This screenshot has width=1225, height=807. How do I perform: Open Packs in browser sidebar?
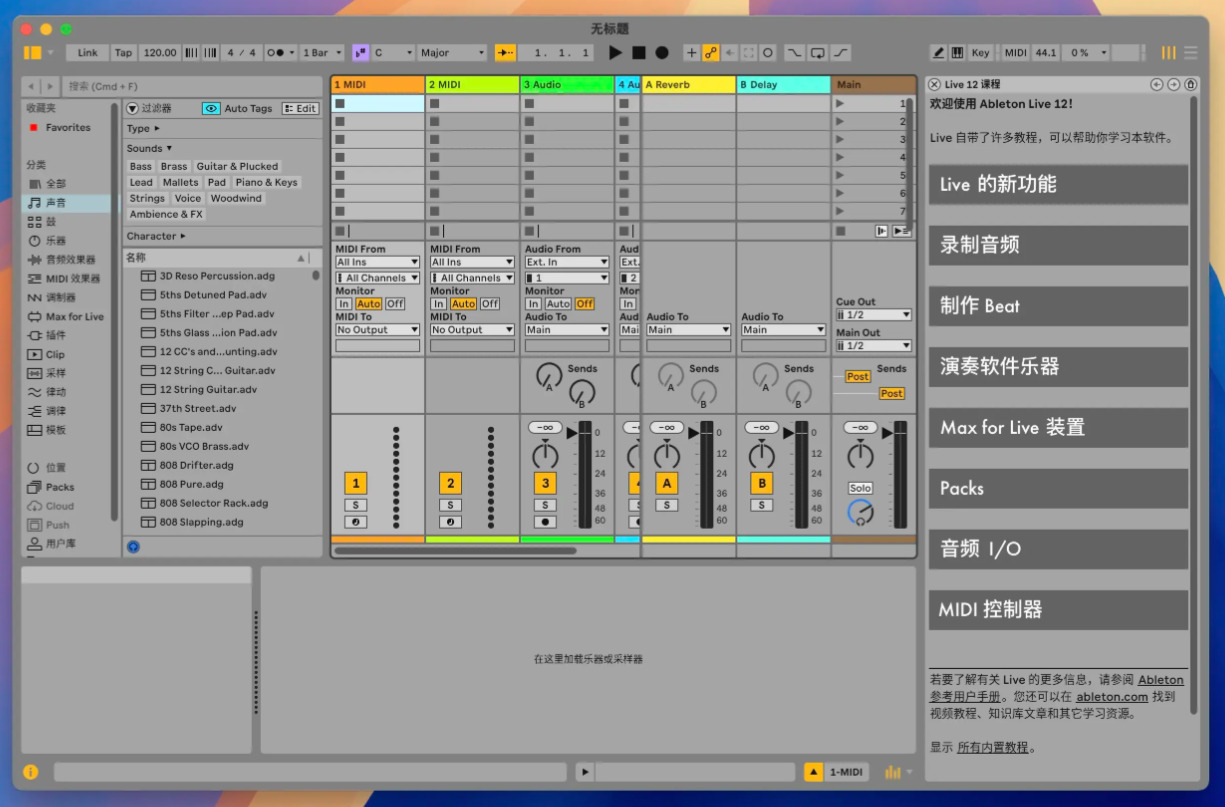tap(59, 487)
